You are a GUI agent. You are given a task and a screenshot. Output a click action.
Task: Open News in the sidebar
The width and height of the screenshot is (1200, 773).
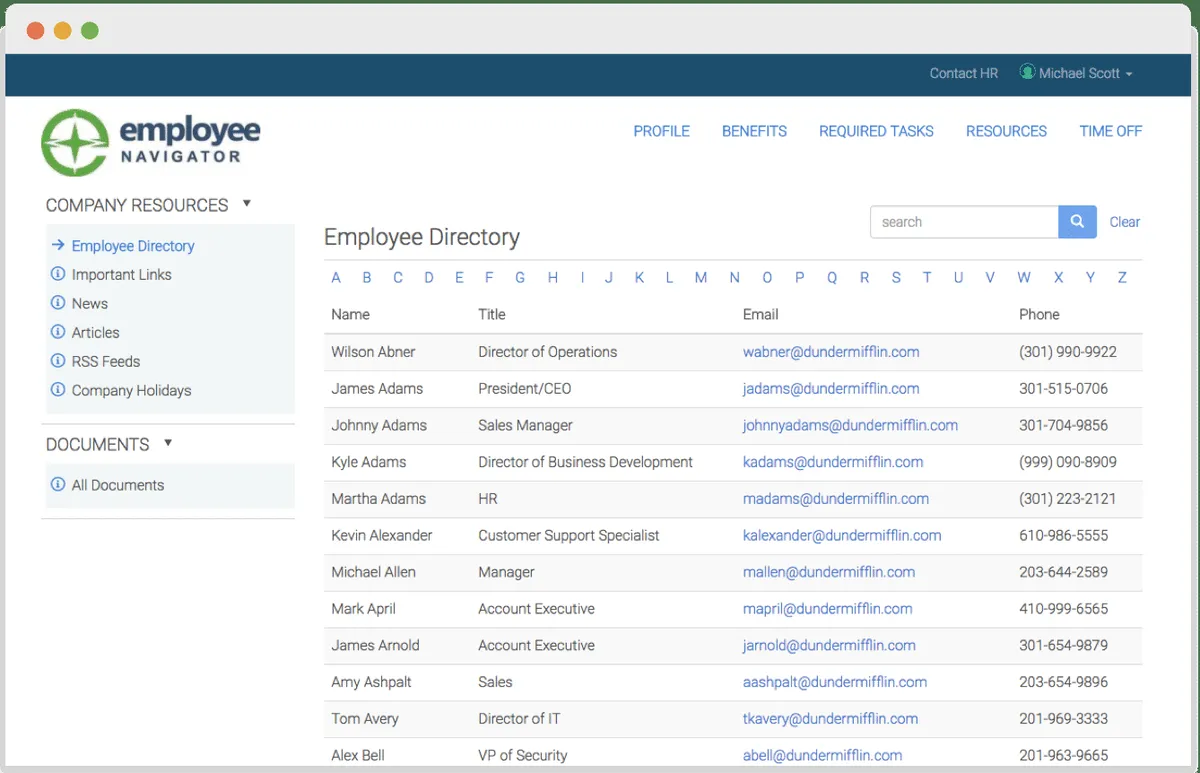(x=90, y=303)
